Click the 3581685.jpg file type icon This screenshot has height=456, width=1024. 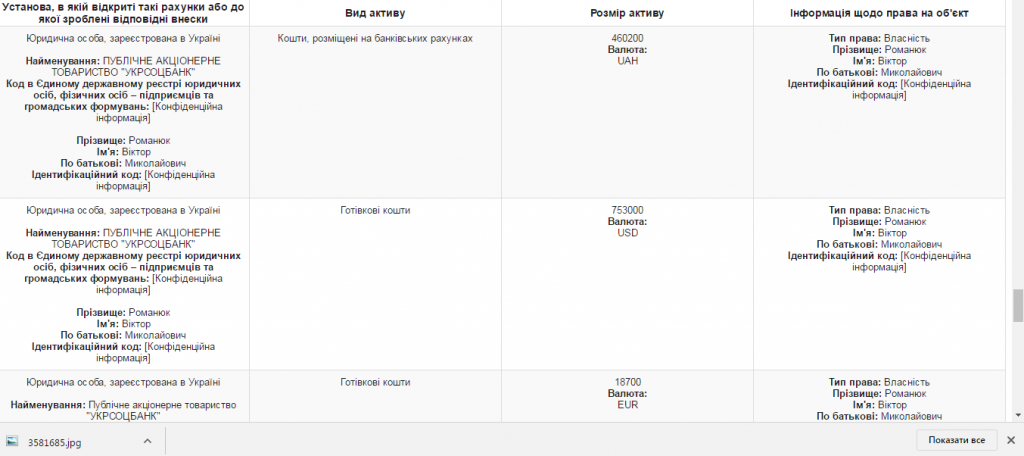point(12,441)
